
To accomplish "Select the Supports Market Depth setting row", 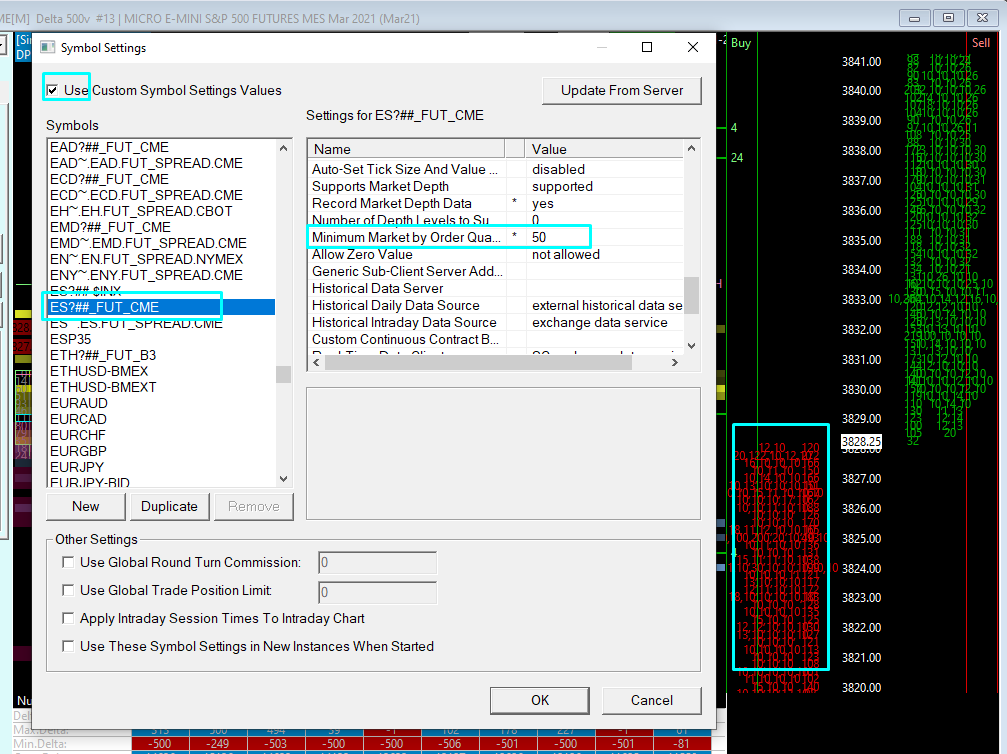I will point(496,186).
